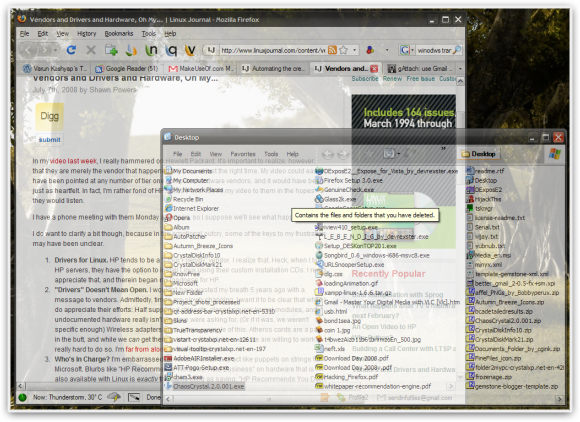
Task: Click the search magnifier icon in Firefox
Action: 457,50
